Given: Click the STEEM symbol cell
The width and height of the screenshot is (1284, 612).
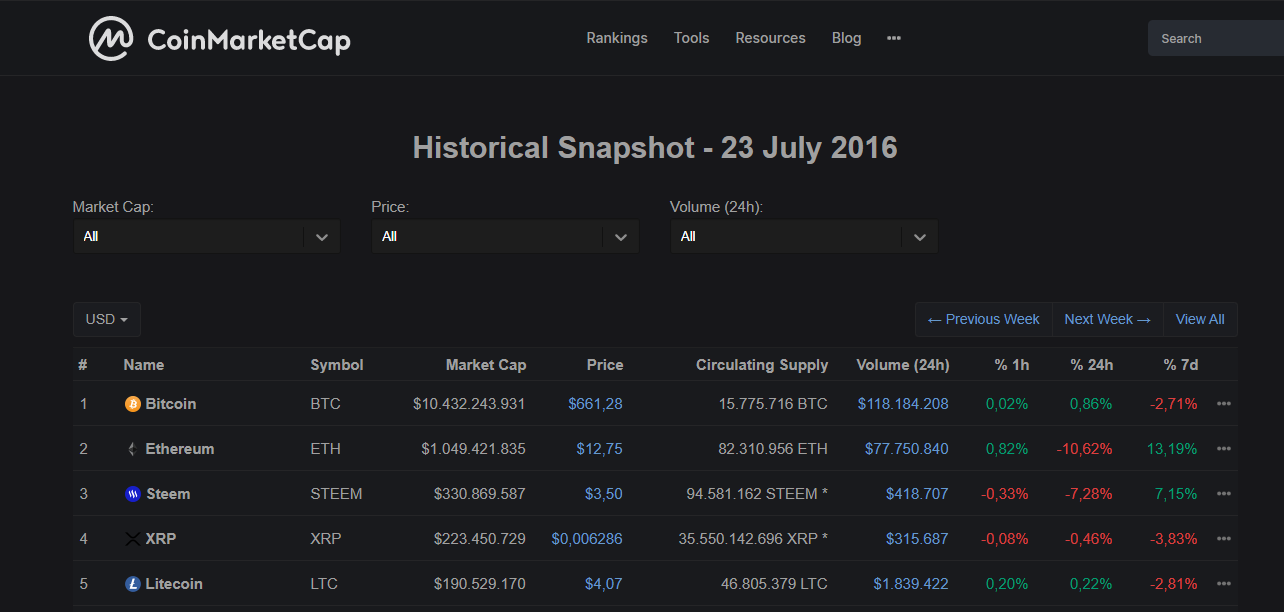Looking at the screenshot, I should [x=336, y=494].
